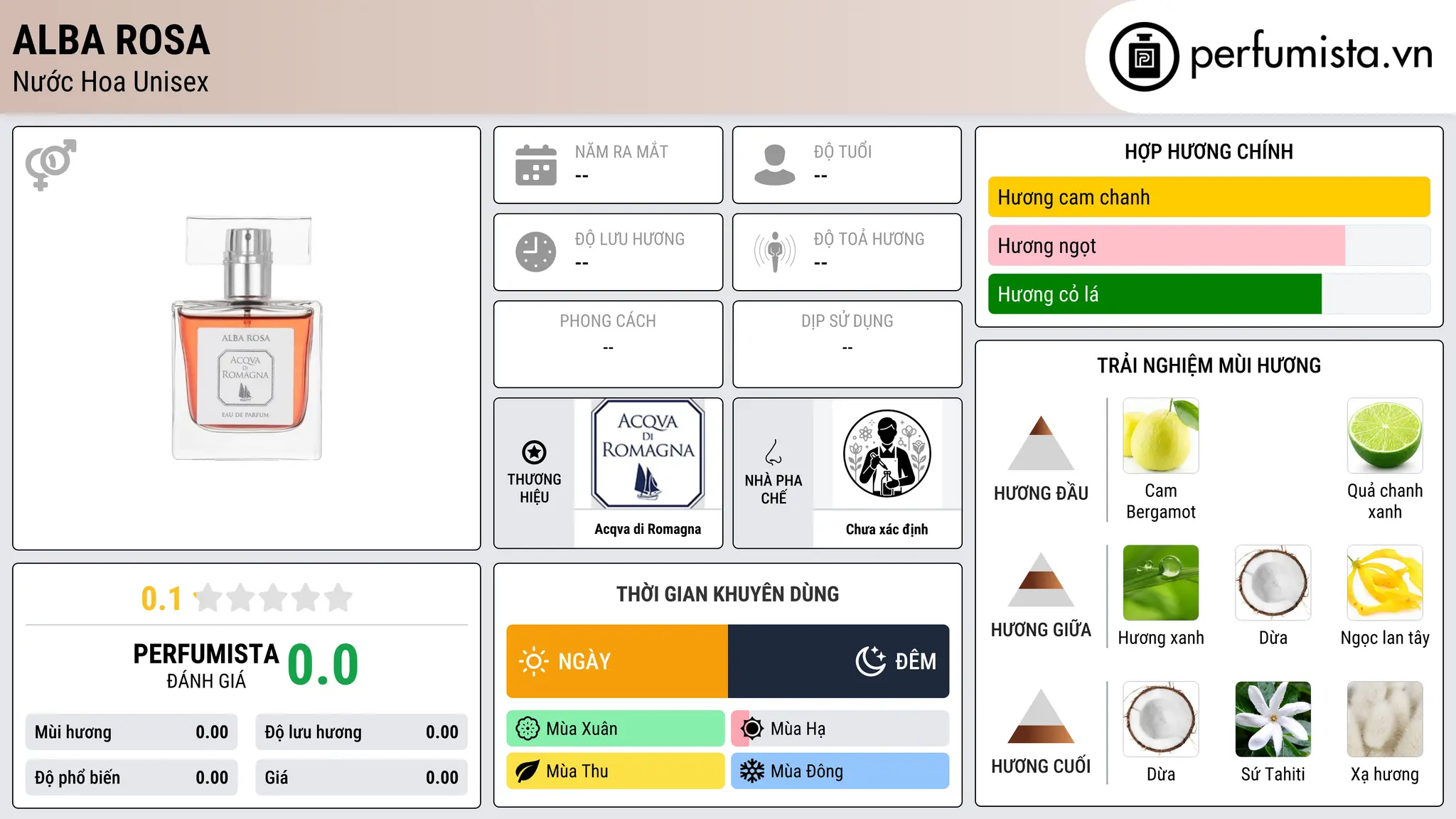Click the unisex gender symbol icon
This screenshot has height=819, width=1456.
click(50, 164)
